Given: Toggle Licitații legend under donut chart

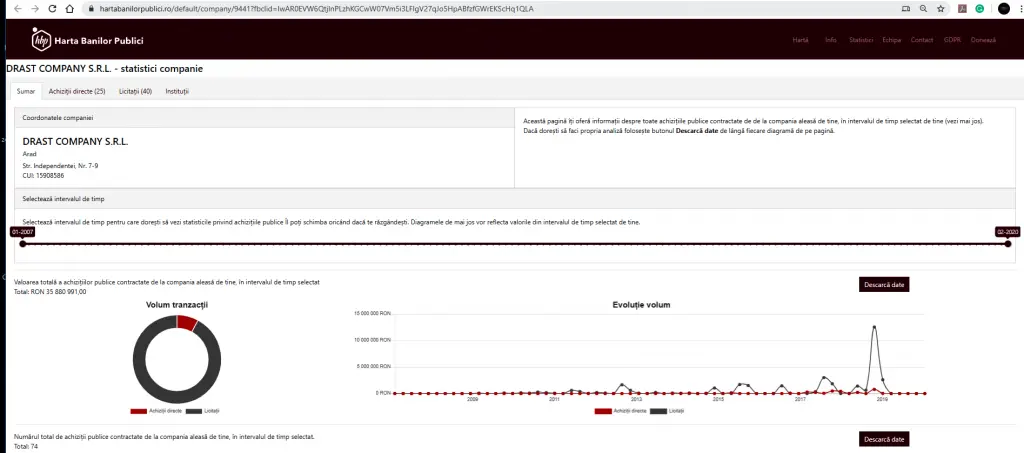Looking at the screenshot, I should (x=202, y=411).
